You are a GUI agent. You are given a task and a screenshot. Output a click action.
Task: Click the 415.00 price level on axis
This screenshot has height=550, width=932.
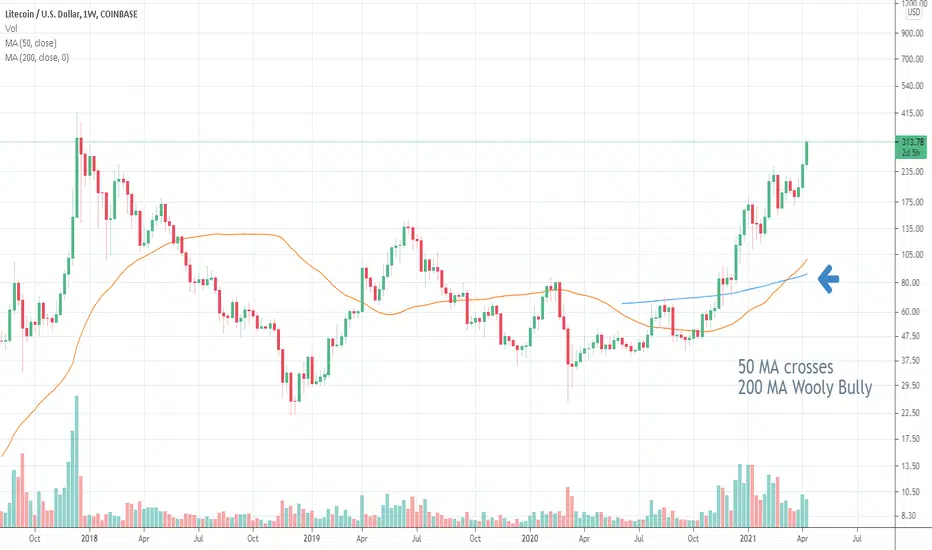(912, 113)
